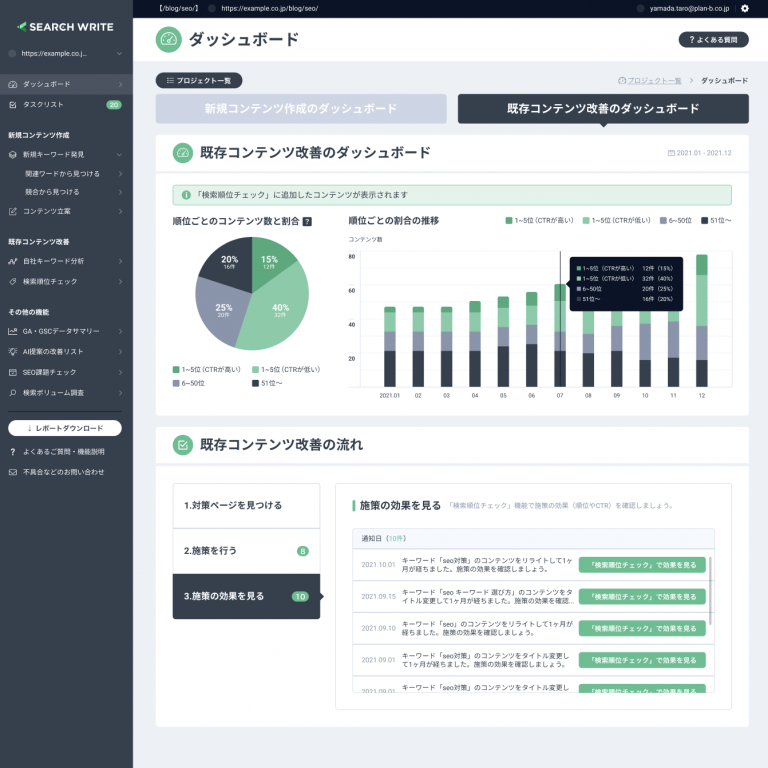
Task: Open the settings gear icon
Action: click(x=744, y=8)
